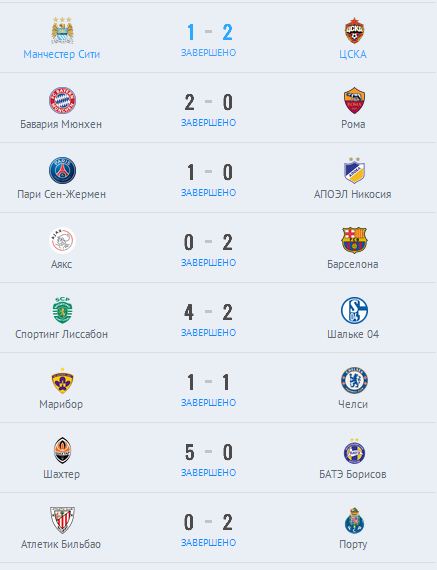The width and height of the screenshot is (437, 570).
Task: Click the АПОЭЛ Никосия team name
Action: 353,194
